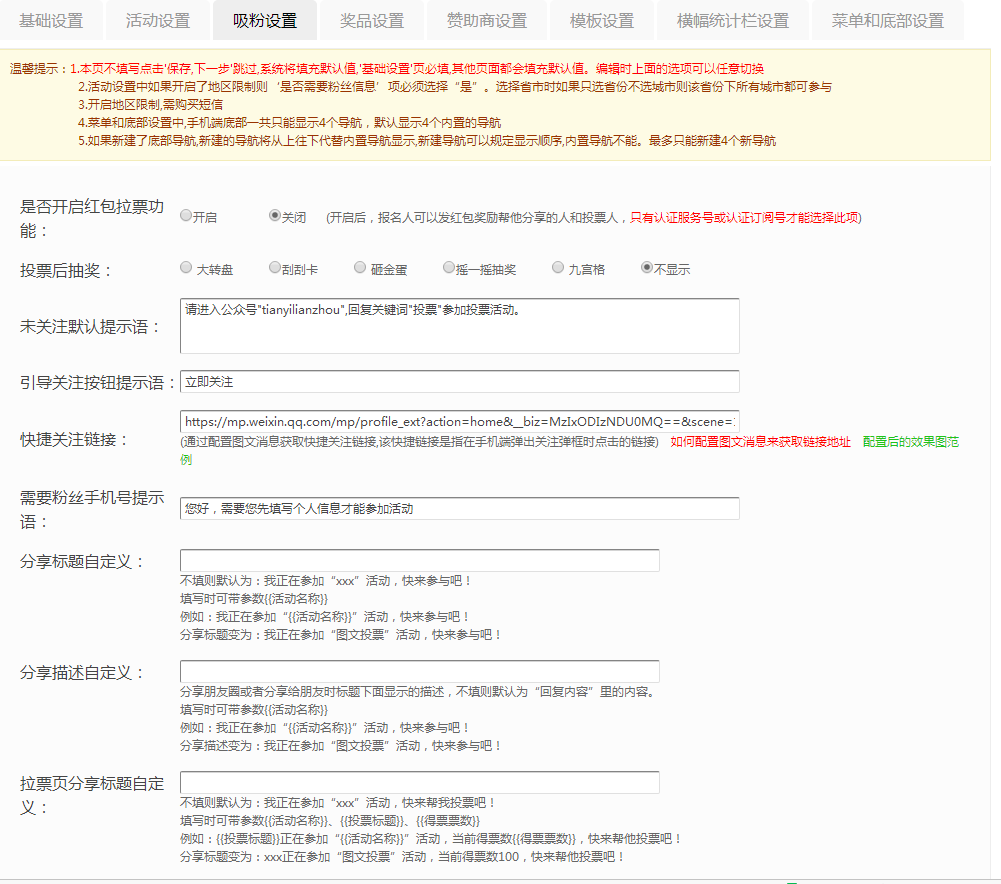Choose 大转盘 as the post-vote lottery

[186, 268]
